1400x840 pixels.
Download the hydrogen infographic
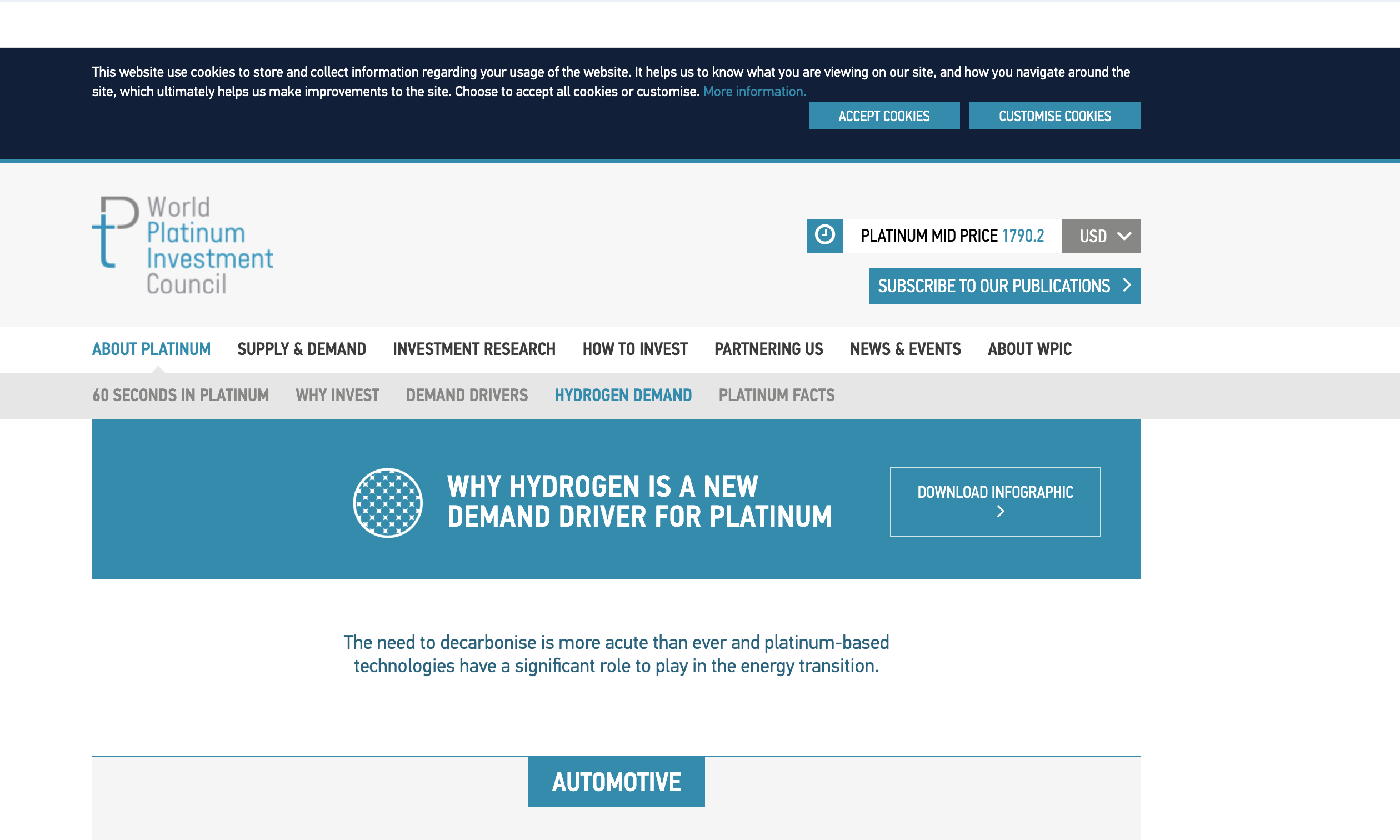coord(996,502)
